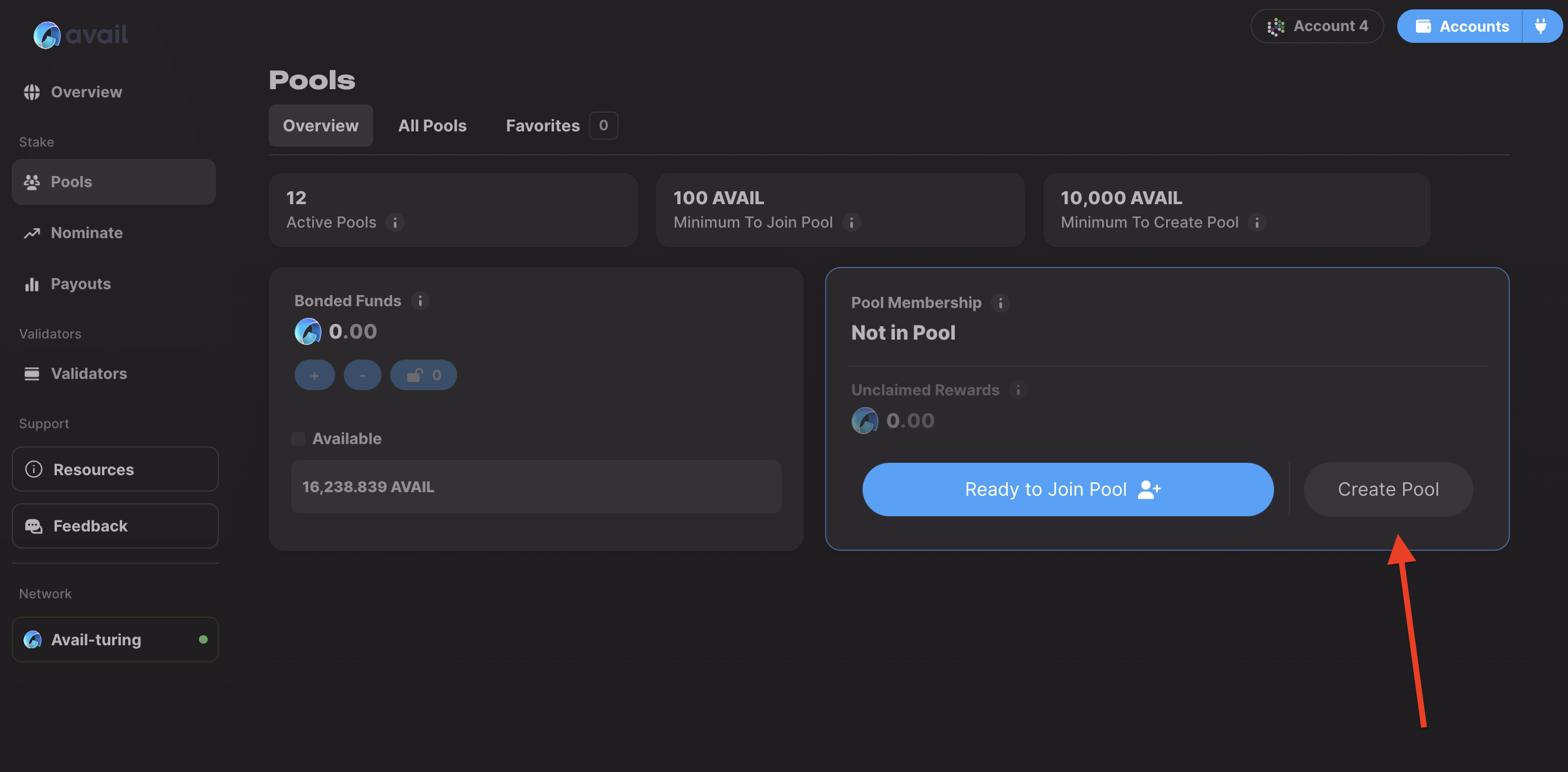
Task: Click the Create Pool button
Action: tap(1388, 489)
